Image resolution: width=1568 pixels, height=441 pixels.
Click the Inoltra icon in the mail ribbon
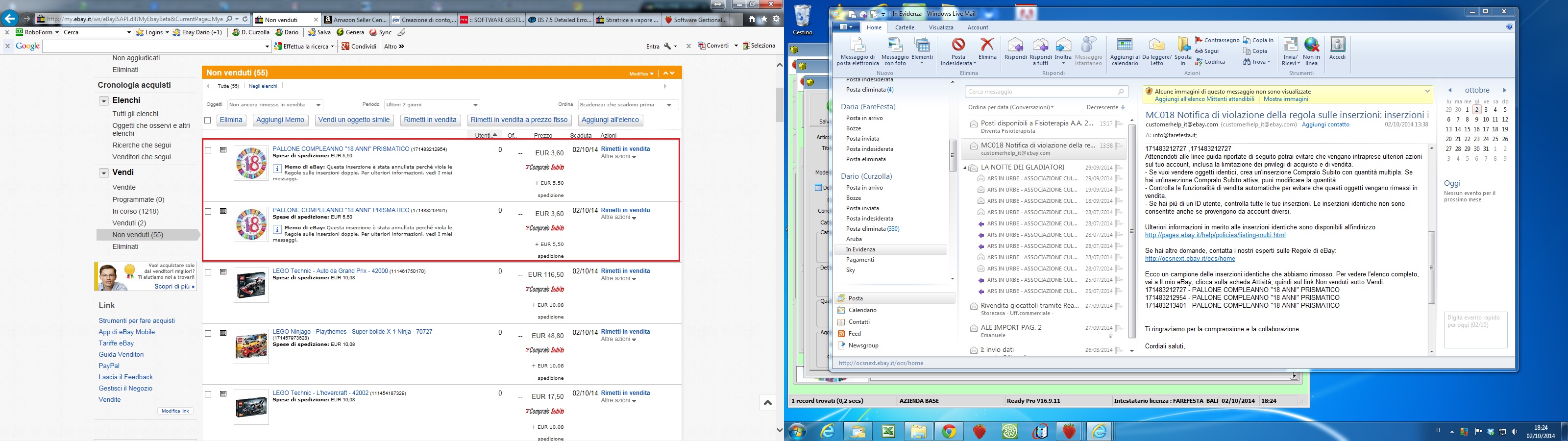[1063, 51]
